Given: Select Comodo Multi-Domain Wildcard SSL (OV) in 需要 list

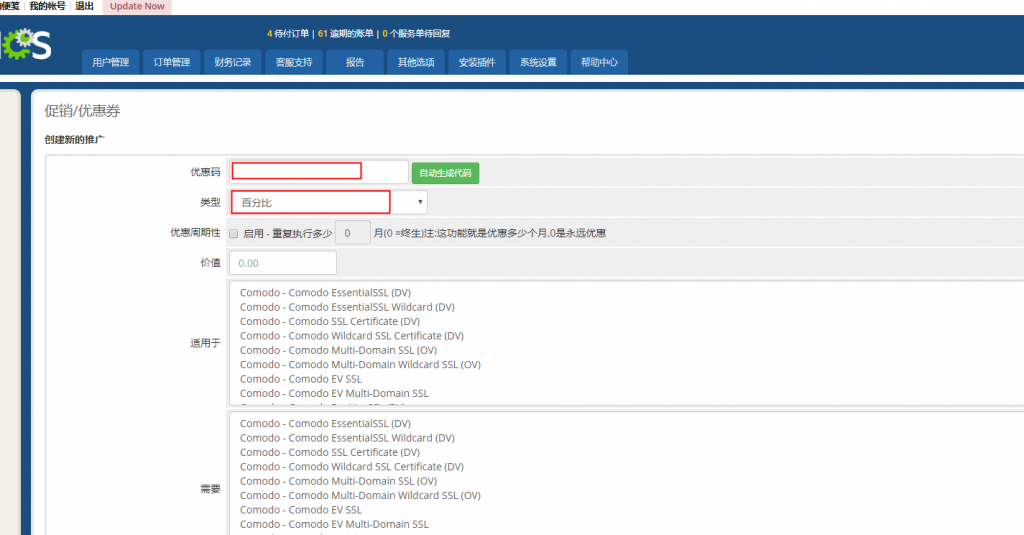Looking at the screenshot, I should coord(360,495).
